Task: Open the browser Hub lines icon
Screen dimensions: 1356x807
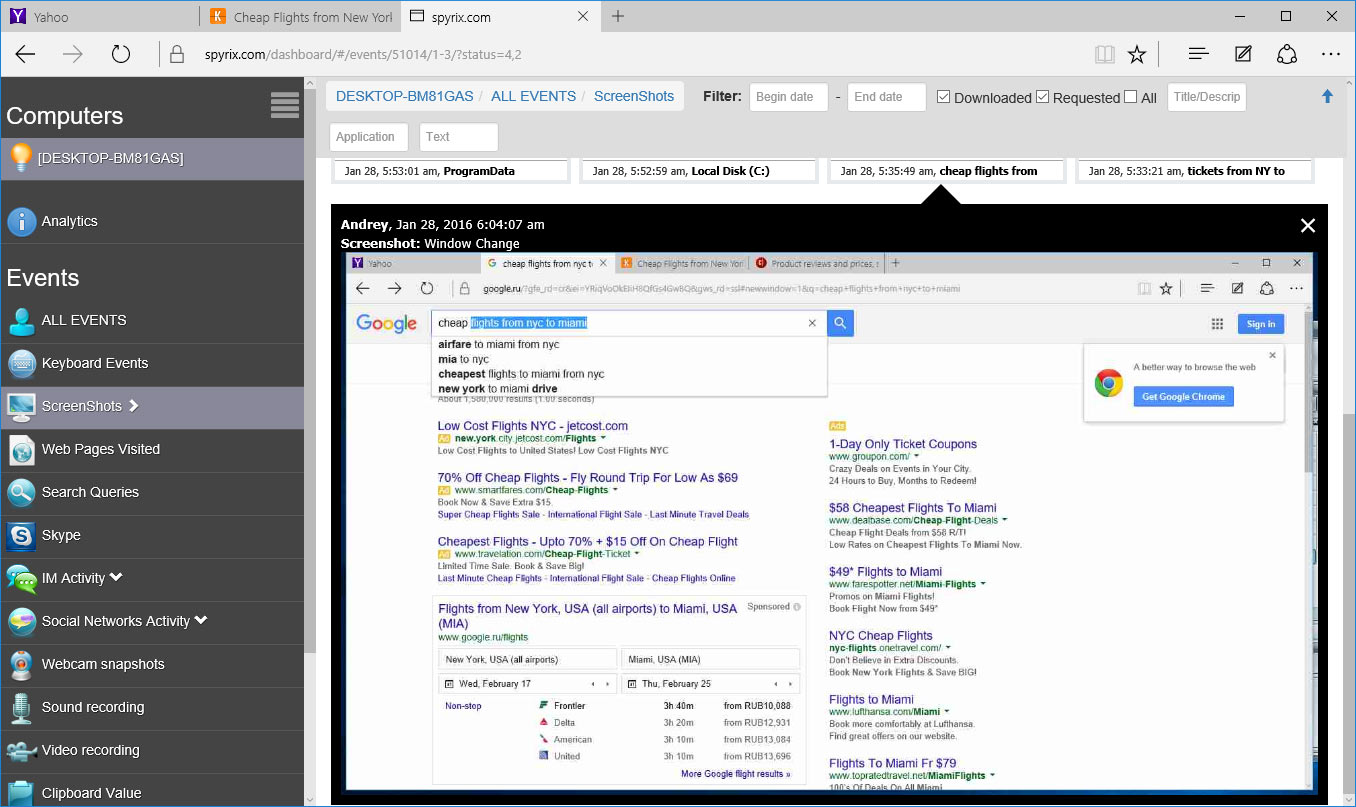Action: click(x=1199, y=54)
